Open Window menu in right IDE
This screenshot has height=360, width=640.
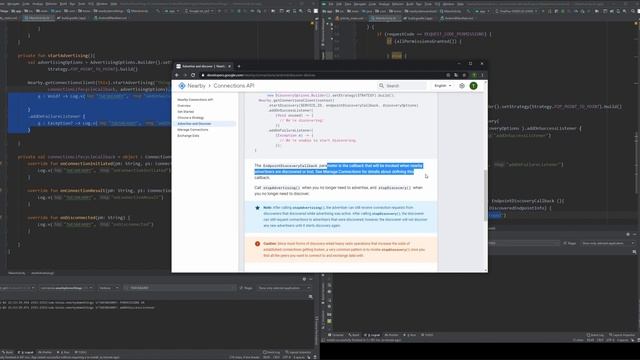pos(448,4)
